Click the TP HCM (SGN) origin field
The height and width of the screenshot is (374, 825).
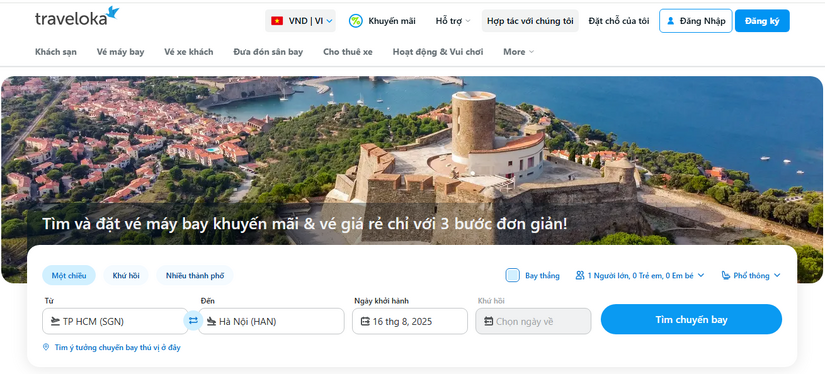(x=115, y=321)
